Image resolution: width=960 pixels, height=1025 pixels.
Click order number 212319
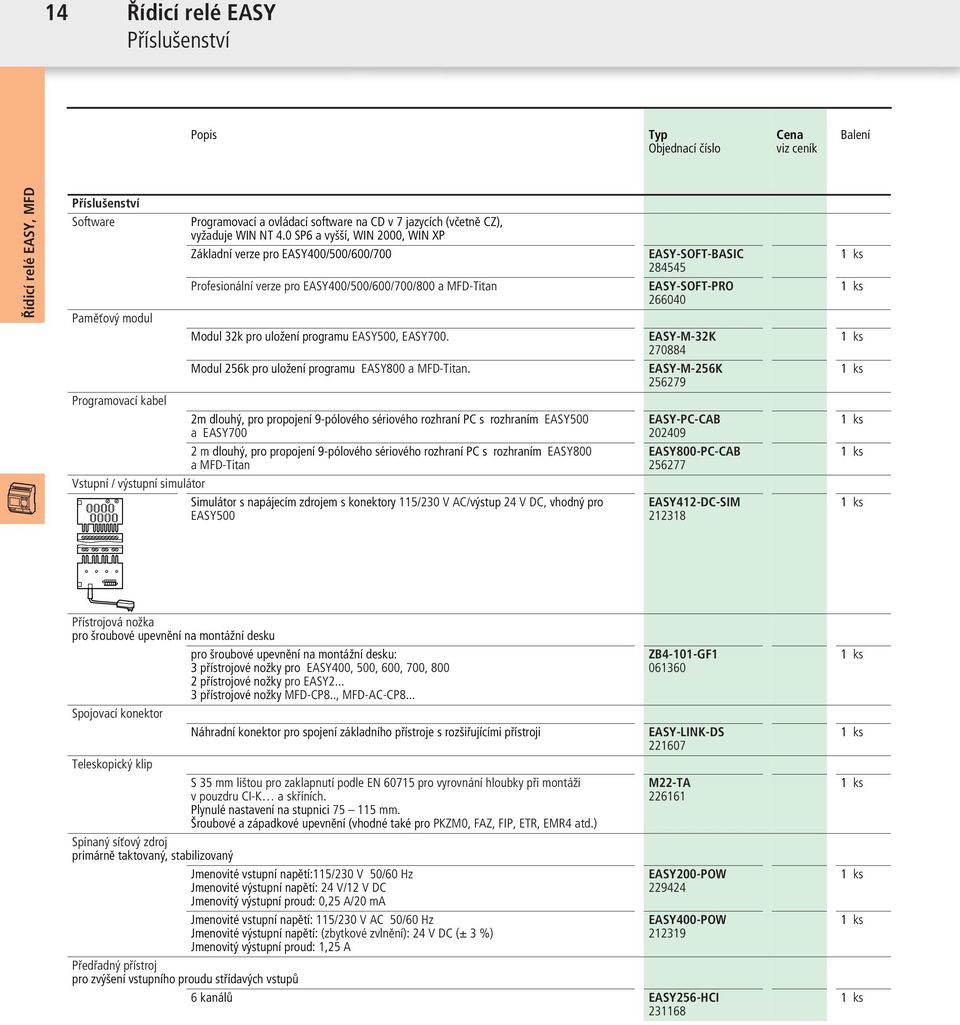(667, 933)
